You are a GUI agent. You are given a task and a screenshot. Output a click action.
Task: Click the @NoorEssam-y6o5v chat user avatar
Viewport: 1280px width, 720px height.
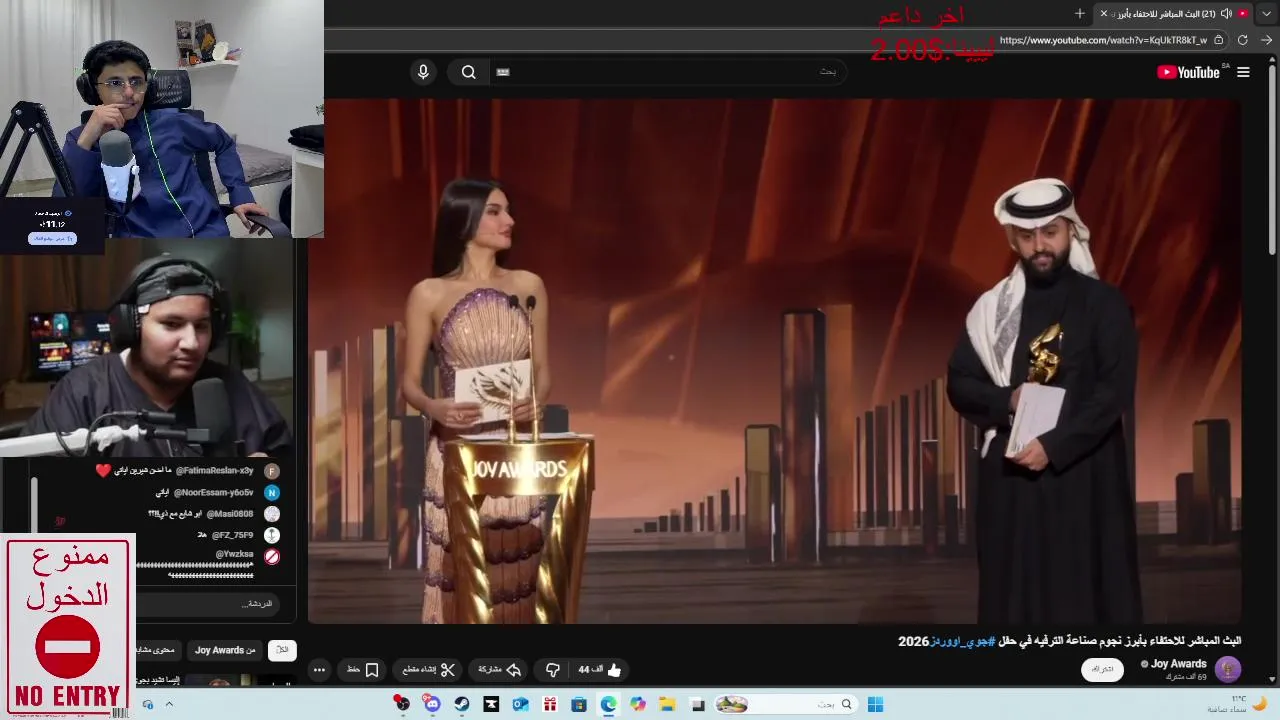[272, 492]
